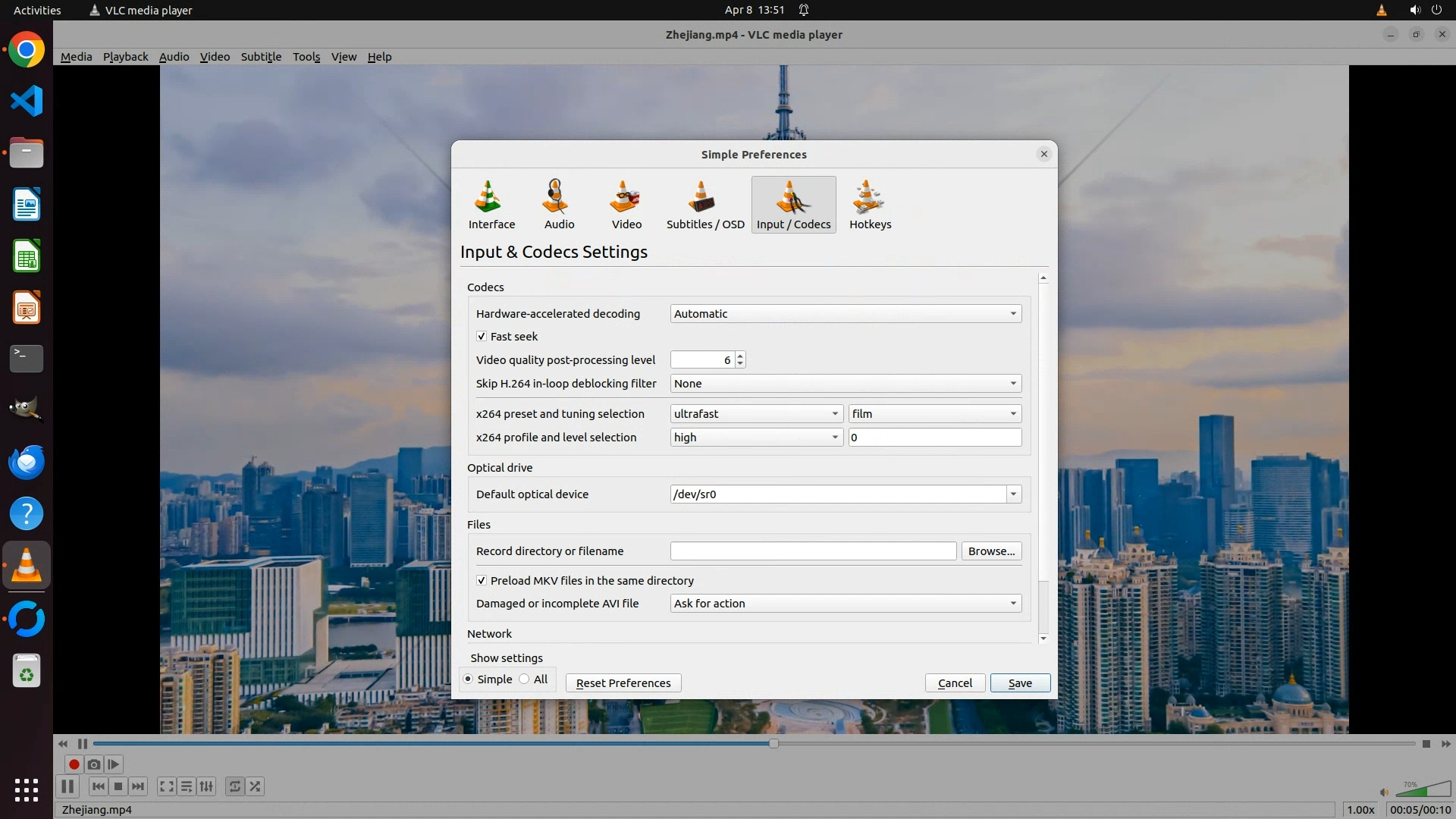Viewport: 1456px width, 819px height.
Task: Take a snapshot with camera icon
Action: pyautogui.click(x=94, y=764)
